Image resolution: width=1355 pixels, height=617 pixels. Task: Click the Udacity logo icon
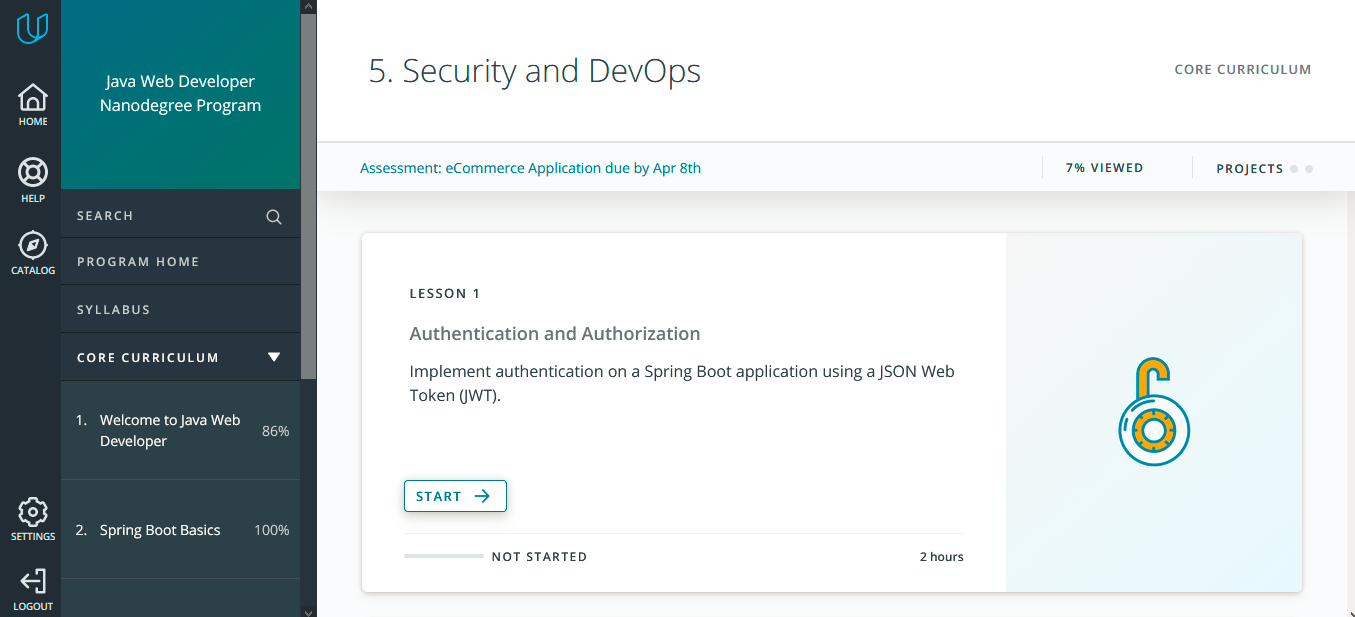[x=32, y=28]
